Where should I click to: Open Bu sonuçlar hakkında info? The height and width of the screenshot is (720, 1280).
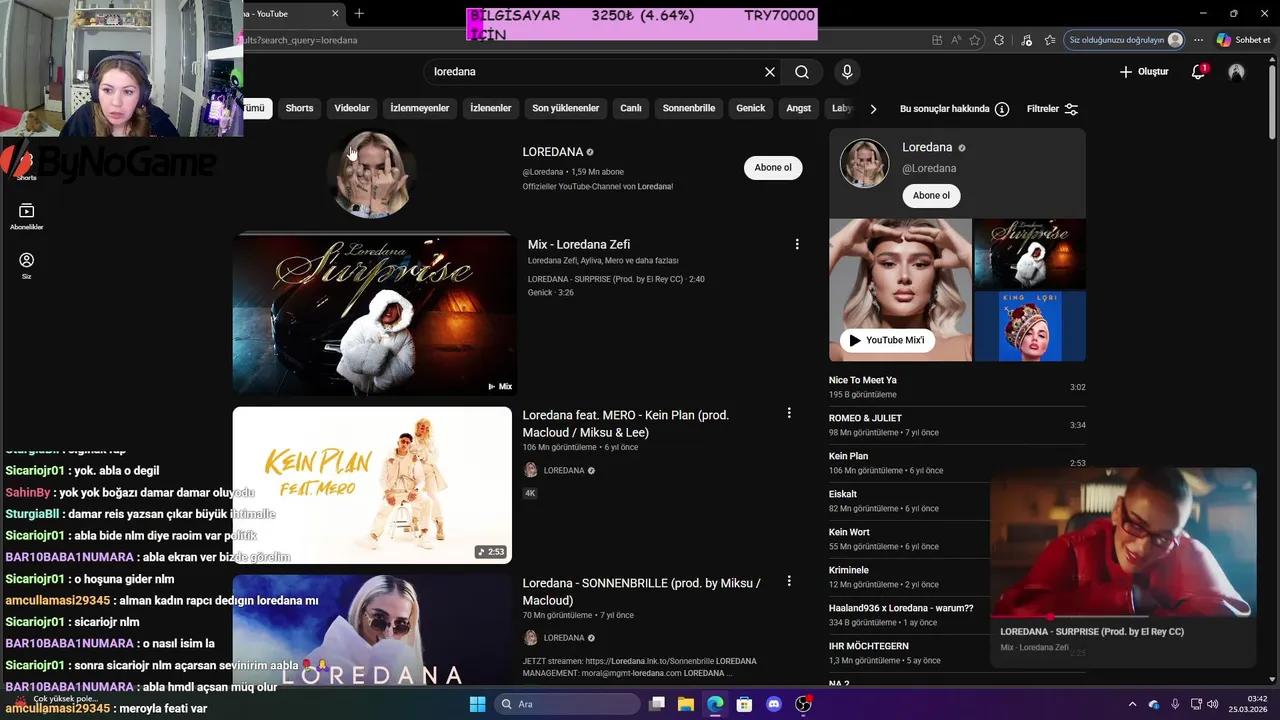coord(954,109)
